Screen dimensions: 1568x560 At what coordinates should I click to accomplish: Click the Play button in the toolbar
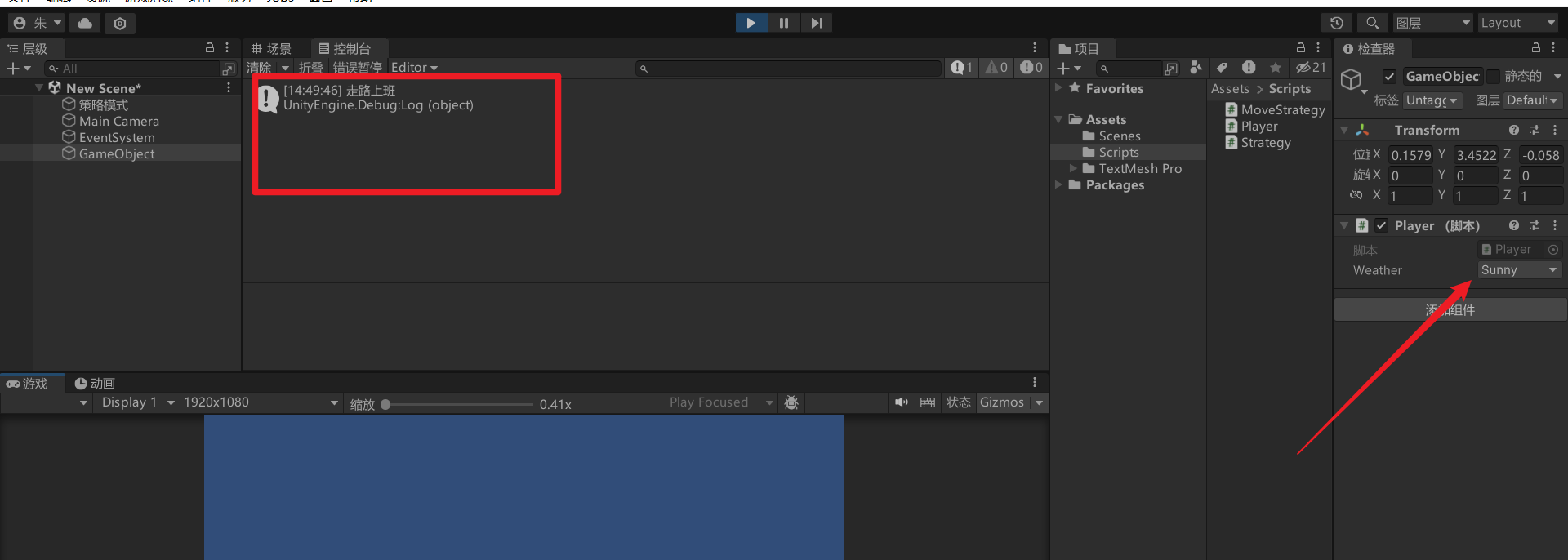point(751,23)
